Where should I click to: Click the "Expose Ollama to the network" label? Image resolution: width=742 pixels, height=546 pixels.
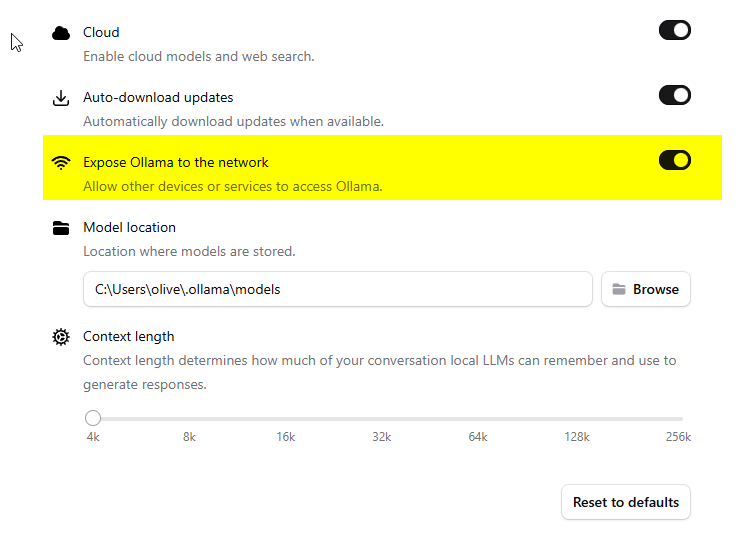click(176, 162)
